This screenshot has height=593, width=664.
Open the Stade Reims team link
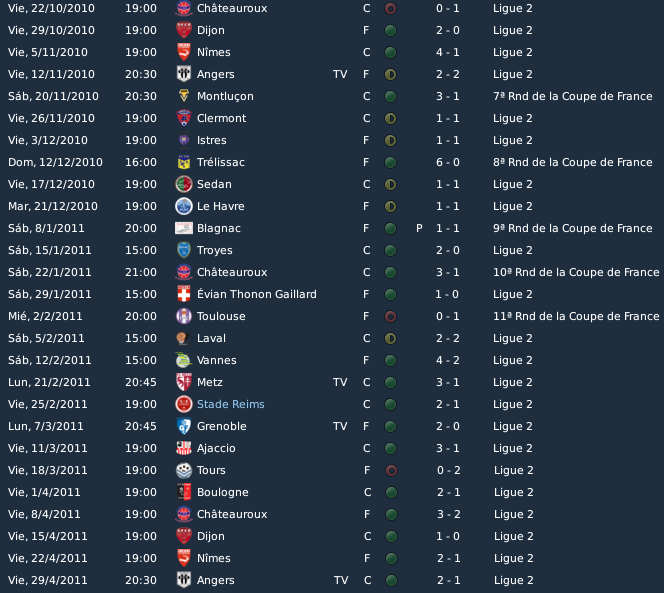[231, 404]
